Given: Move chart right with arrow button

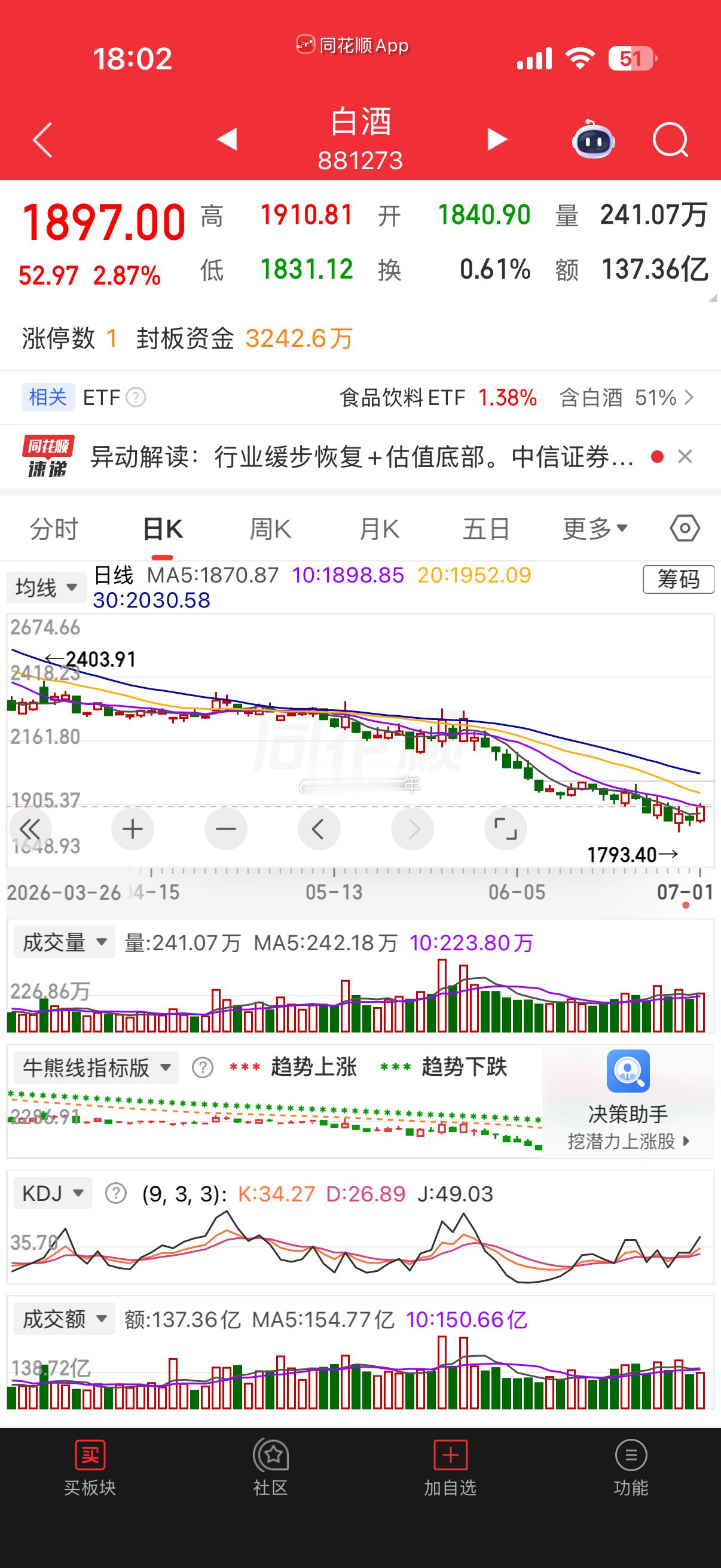Looking at the screenshot, I should (x=413, y=829).
